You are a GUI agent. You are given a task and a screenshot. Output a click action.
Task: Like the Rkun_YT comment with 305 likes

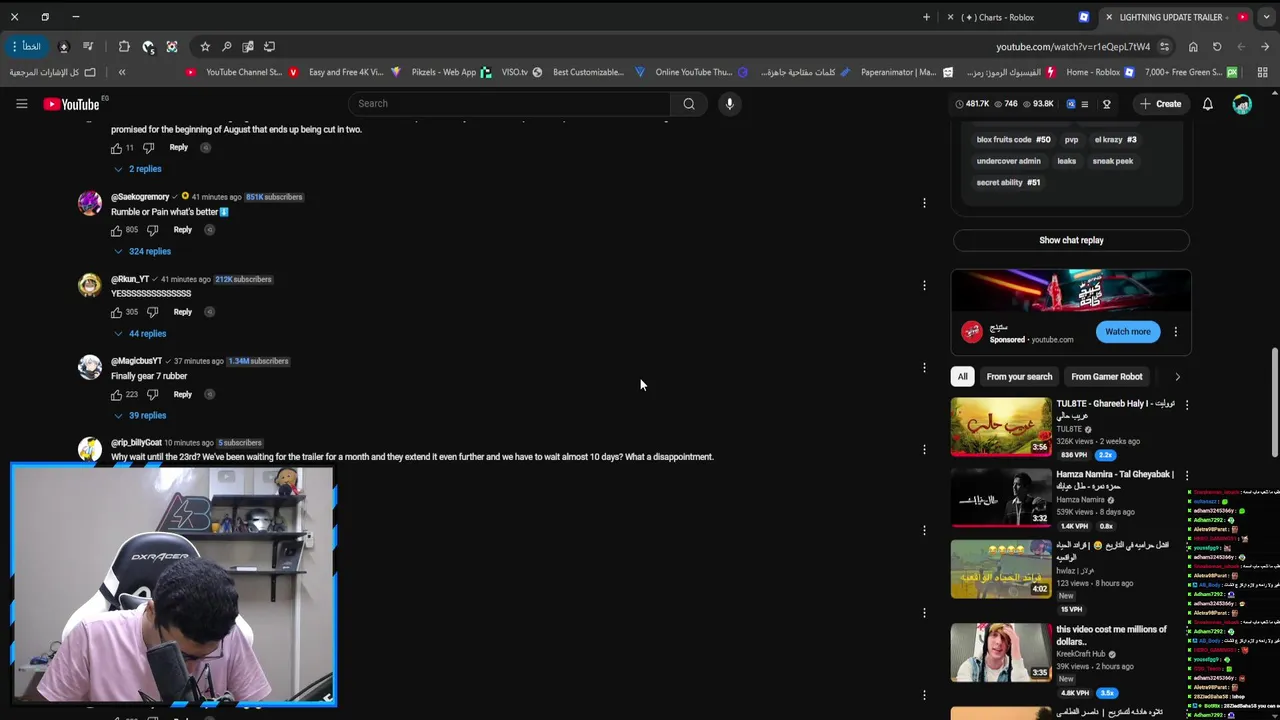click(116, 312)
